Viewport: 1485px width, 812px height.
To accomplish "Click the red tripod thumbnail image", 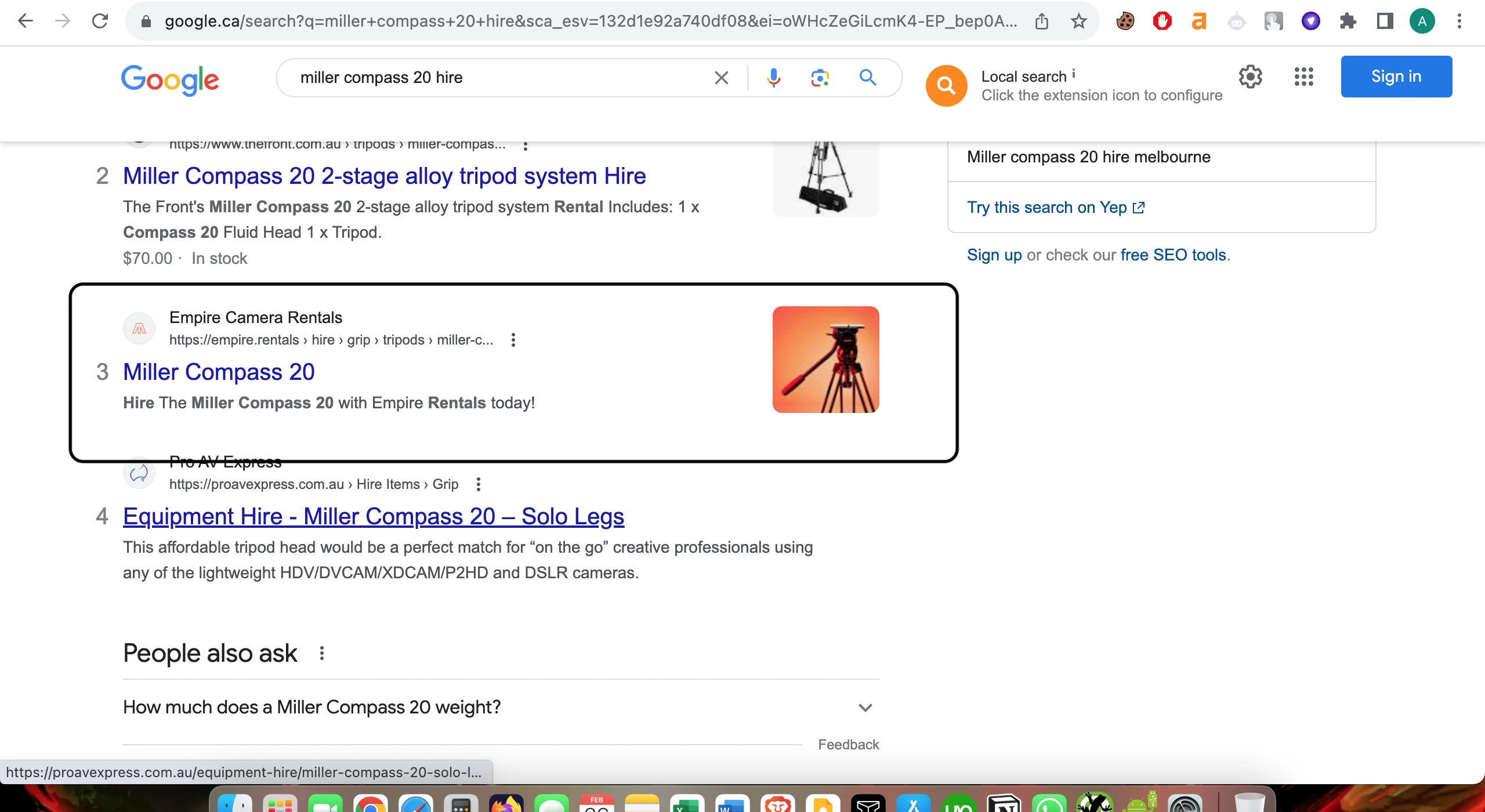I will tap(825, 360).
